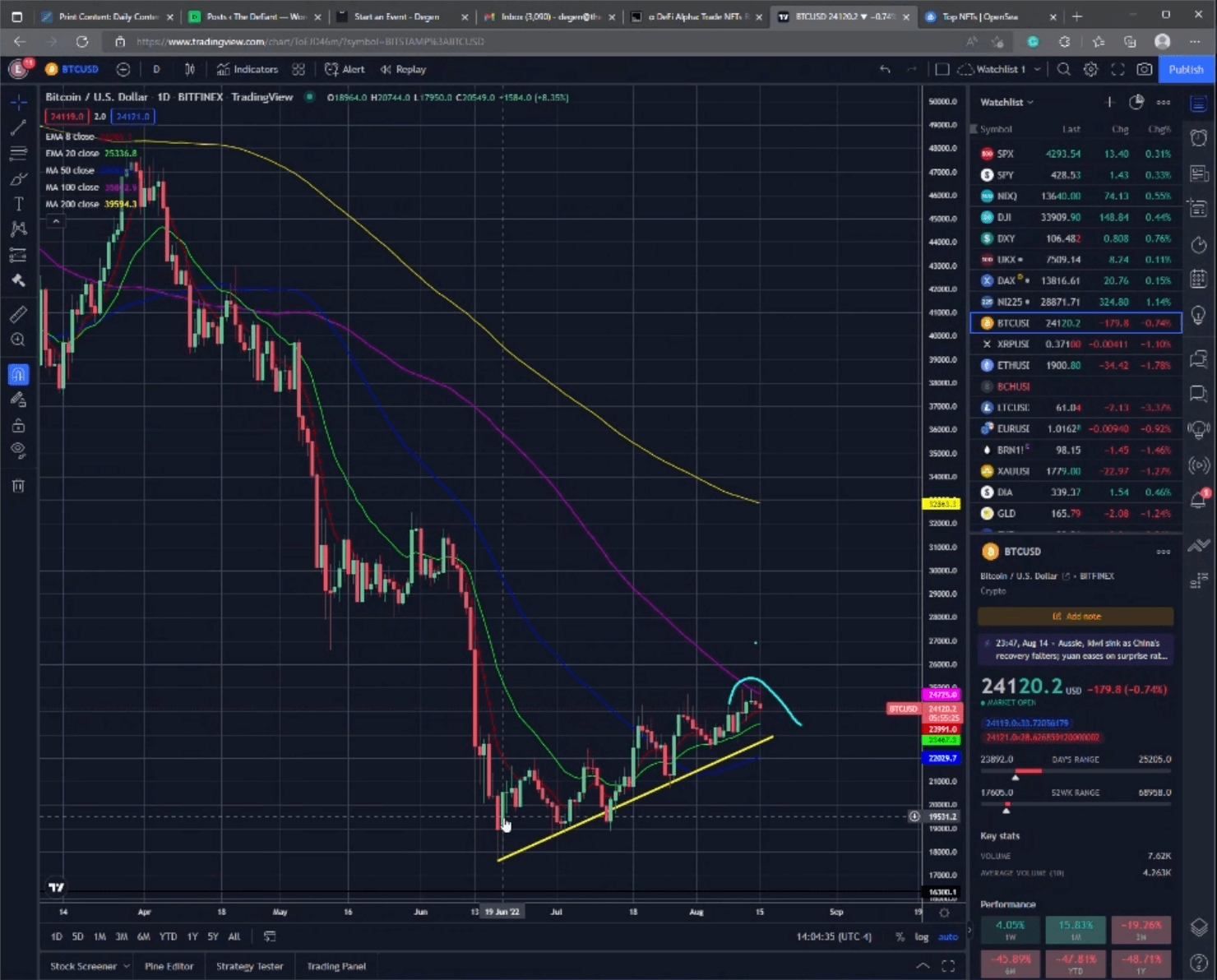Image resolution: width=1217 pixels, height=980 pixels.
Task: Take a chart snapshot with camera icon
Action: (x=1145, y=69)
